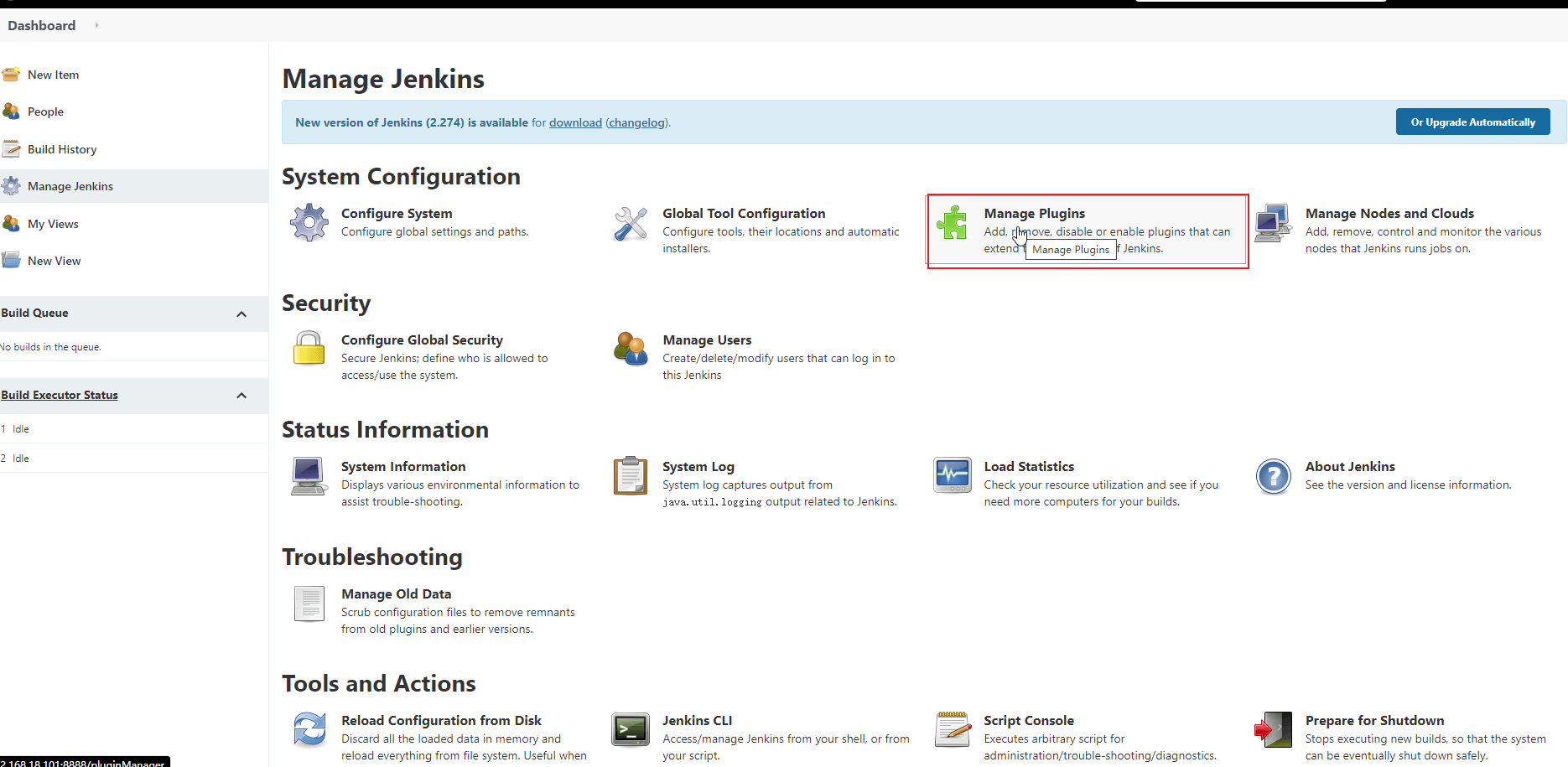Click executor 2 Idle row
This screenshot has height=767, width=1568.
(x=134, y=458)
